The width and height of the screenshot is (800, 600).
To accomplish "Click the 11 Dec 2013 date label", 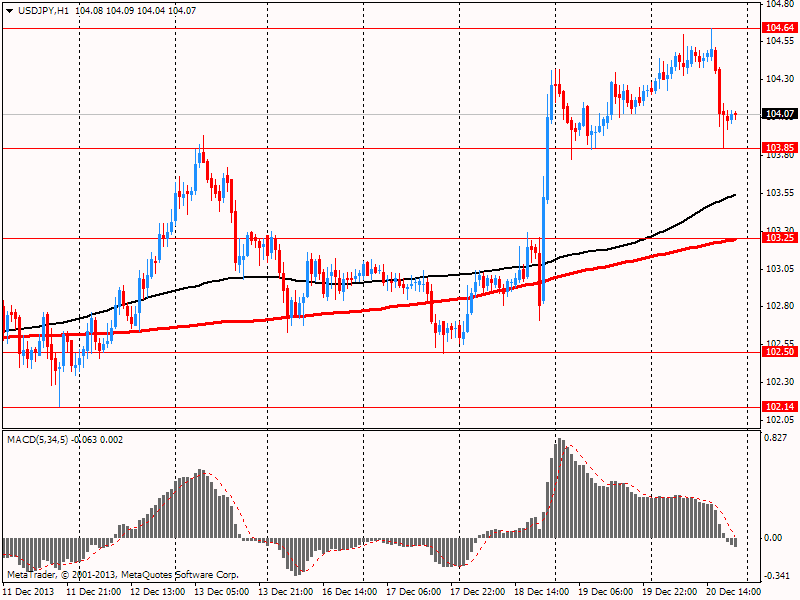I will point(28,591).
